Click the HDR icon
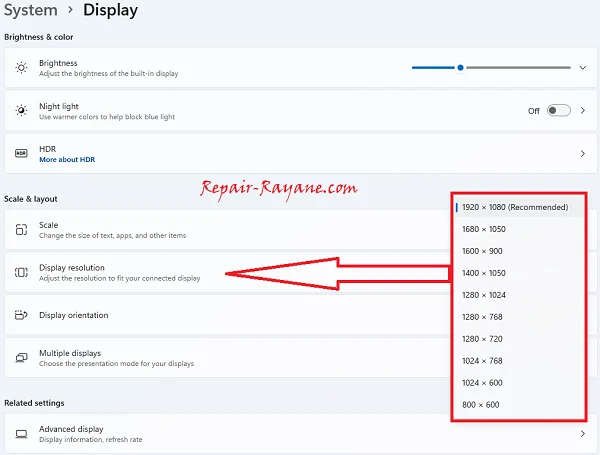The height and width of the screenshot is (455, 600). click(21, 154)
